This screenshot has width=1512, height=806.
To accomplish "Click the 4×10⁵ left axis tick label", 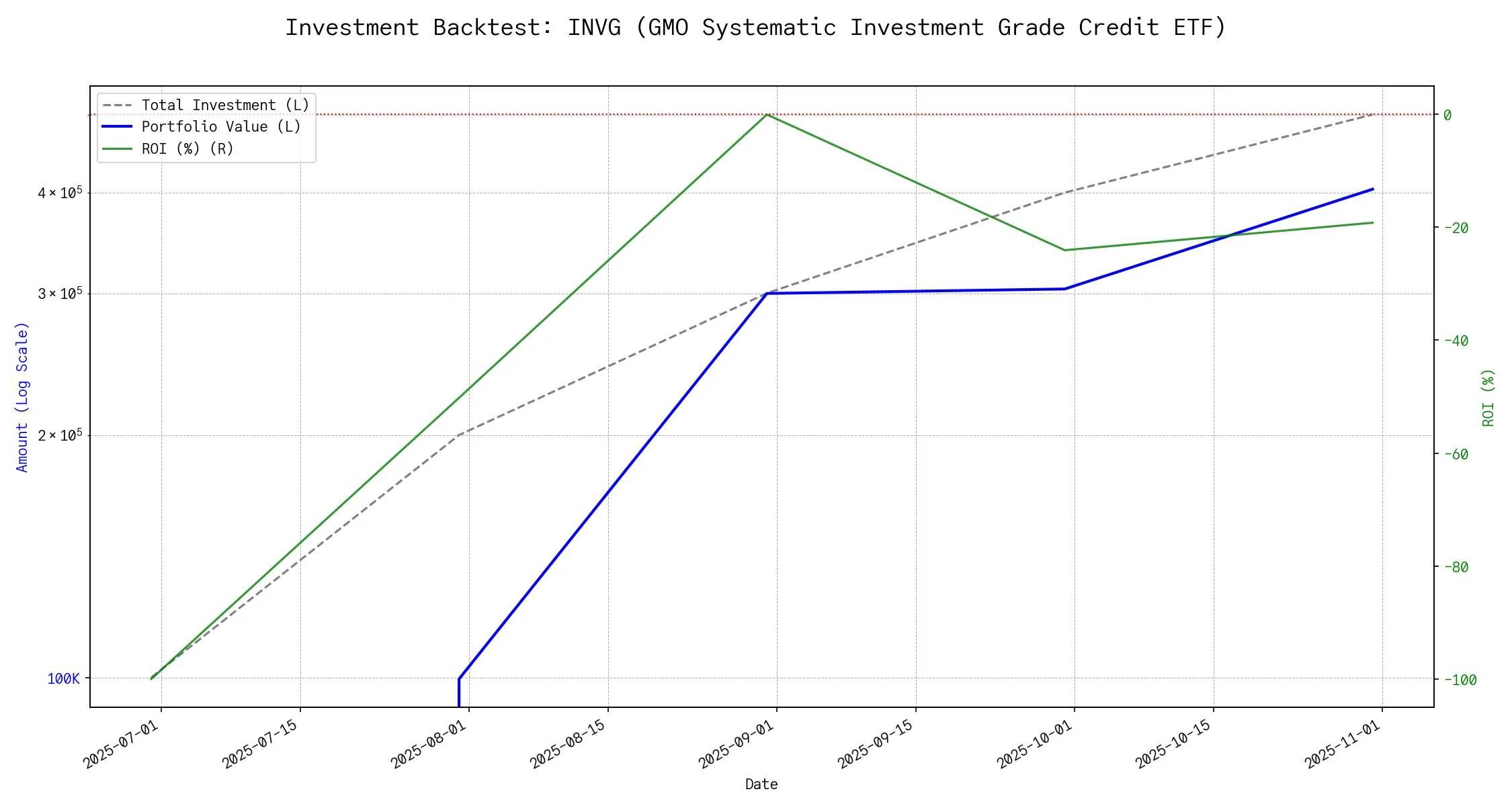I will pos(60,193).
